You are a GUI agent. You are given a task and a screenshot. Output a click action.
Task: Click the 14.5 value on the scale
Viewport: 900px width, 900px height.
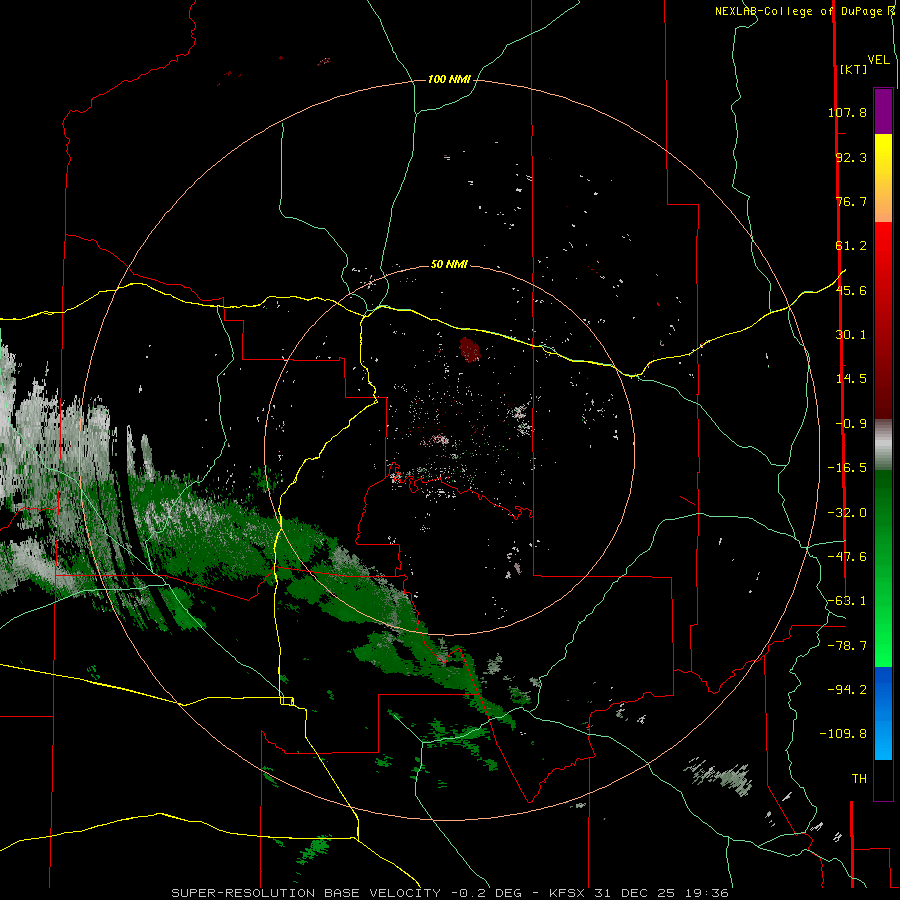tap(851, 379)
